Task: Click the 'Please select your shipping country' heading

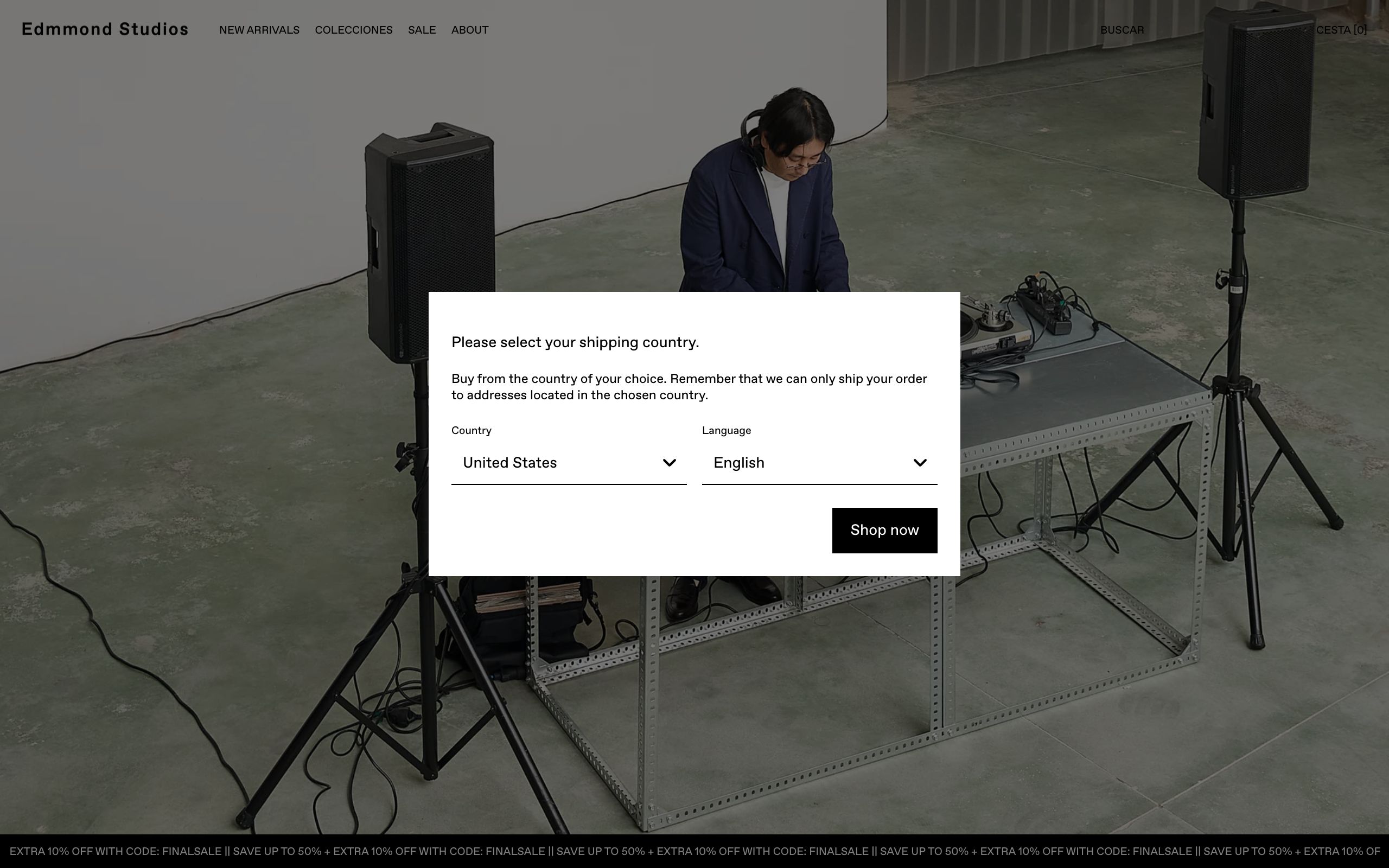Action: tap(575, 342)
